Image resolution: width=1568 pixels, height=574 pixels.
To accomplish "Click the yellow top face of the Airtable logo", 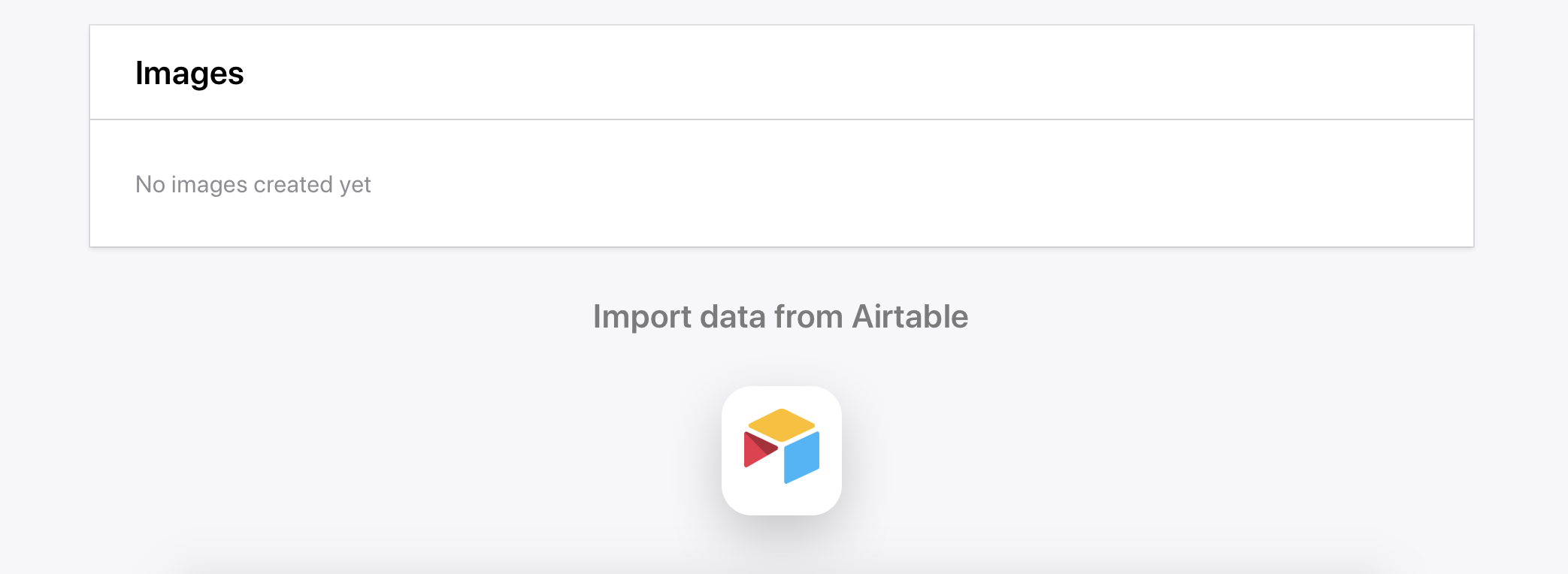I will pyautogui.click(x=782, y=424).
